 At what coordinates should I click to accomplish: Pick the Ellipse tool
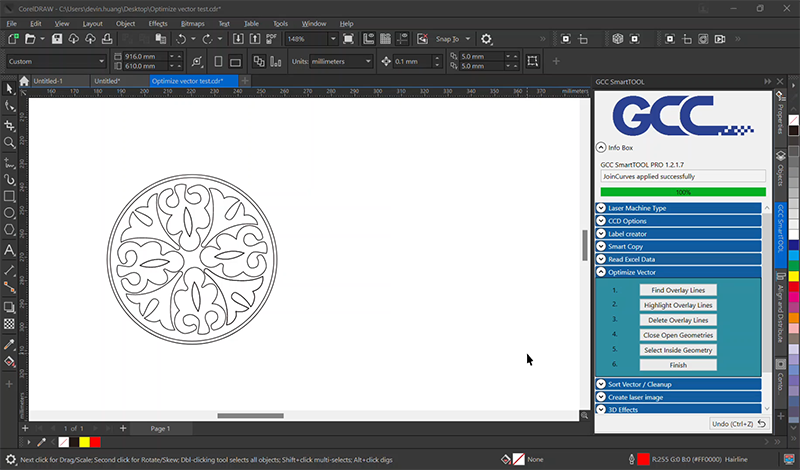9,213
